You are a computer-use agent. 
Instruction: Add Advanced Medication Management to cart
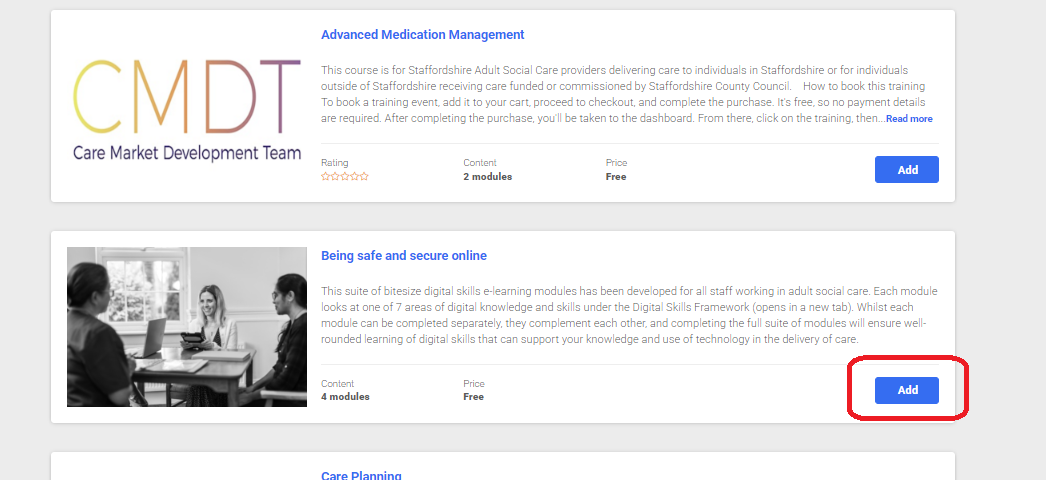[x=907, y=169]
